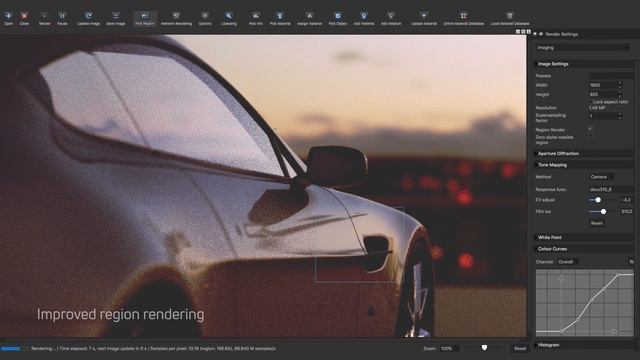Viewport: 640px width, 360px height.
Task: Toggle Zero alpha outside region checkbox
Action: click(590, 136)
